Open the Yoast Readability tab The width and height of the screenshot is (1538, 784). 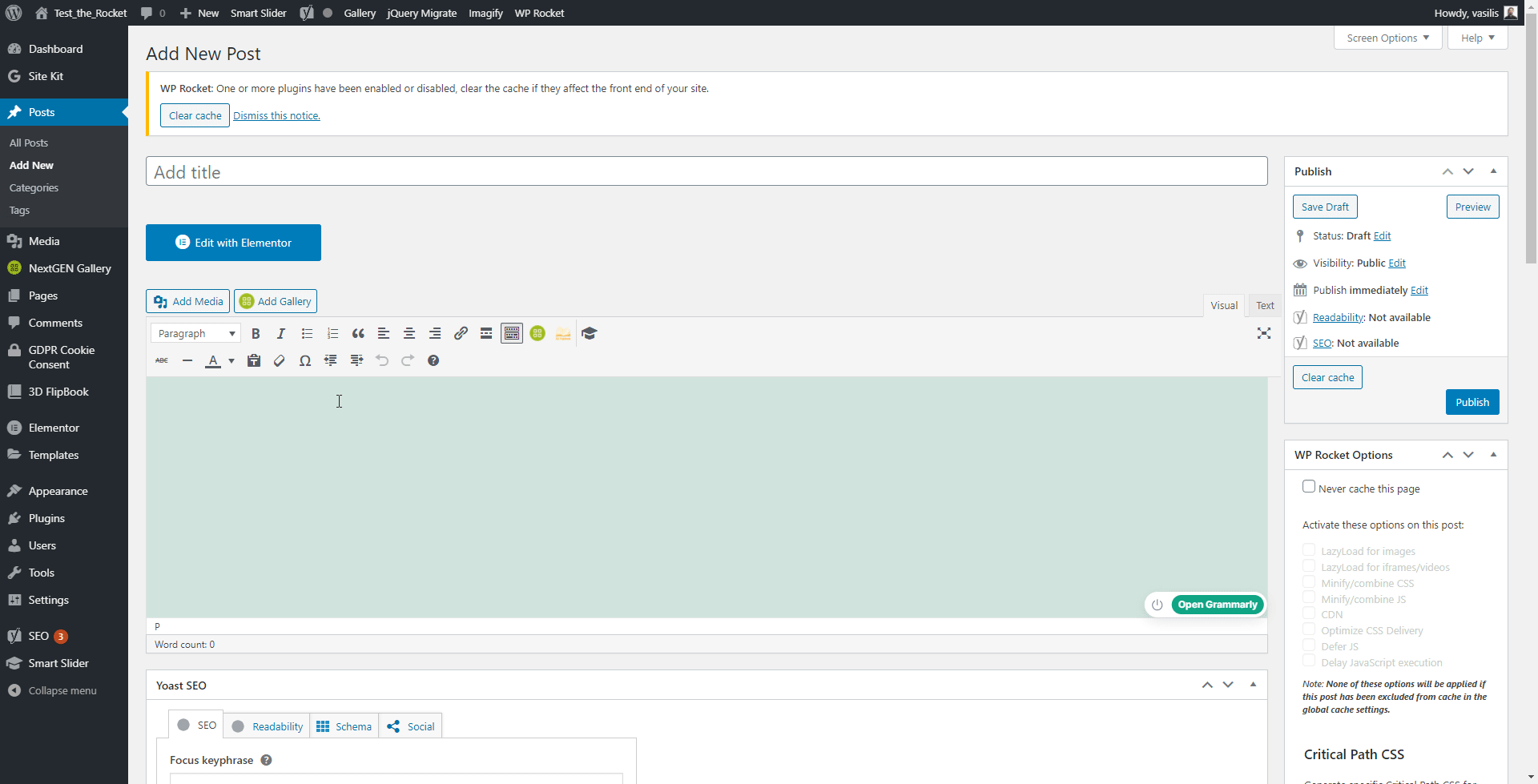coord(268,726)
